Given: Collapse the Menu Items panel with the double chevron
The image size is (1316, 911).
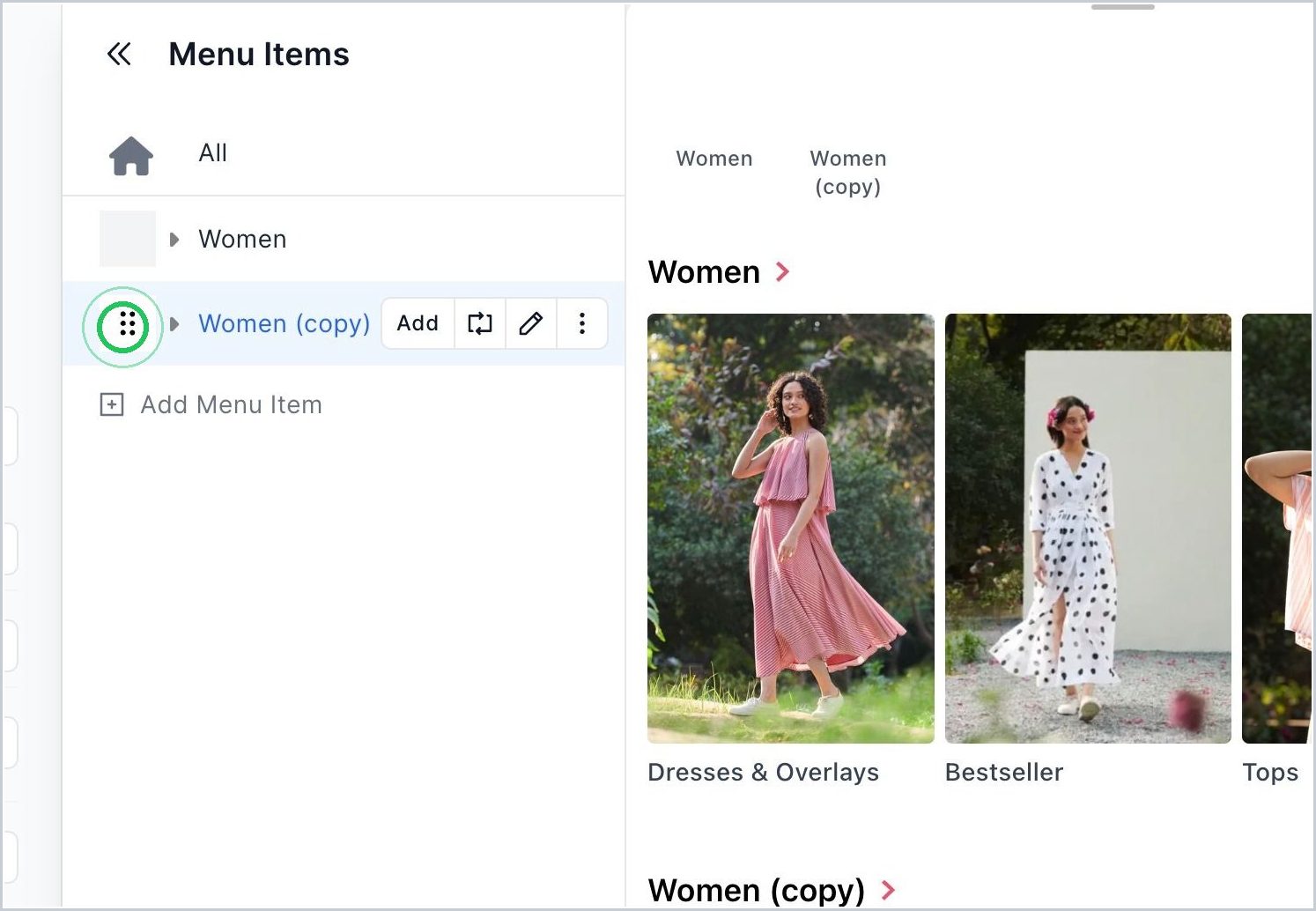Looking at the screenshot, I should pyautogui.click(x=119, y=55).
